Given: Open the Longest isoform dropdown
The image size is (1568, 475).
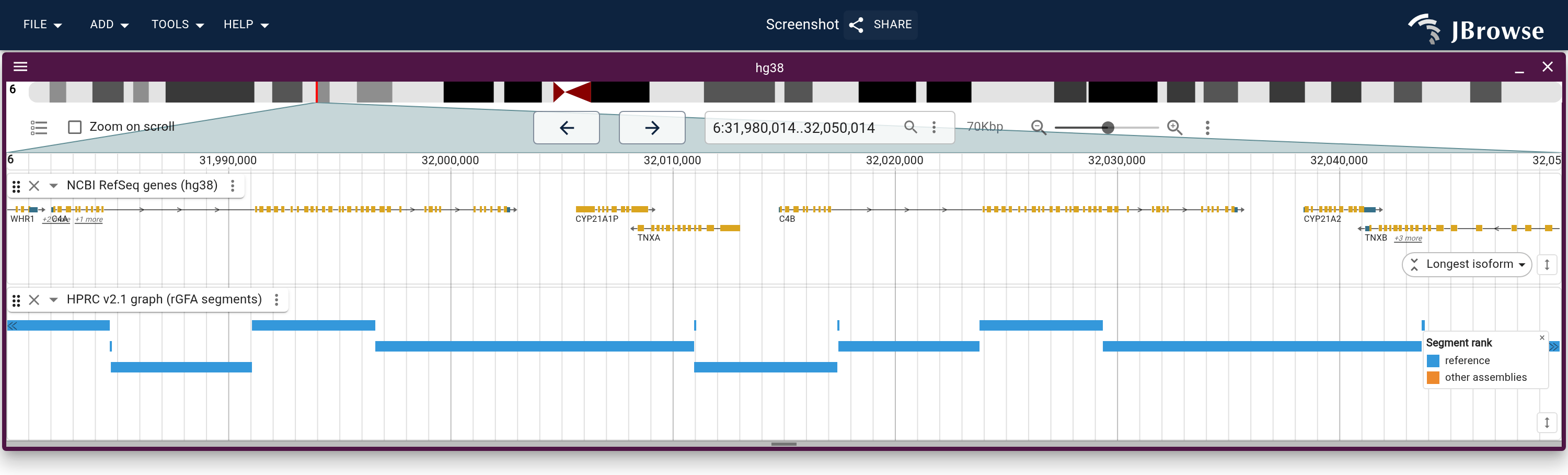Looking at the screenshot, I should pyautogui.click(x=1467, y=264).
